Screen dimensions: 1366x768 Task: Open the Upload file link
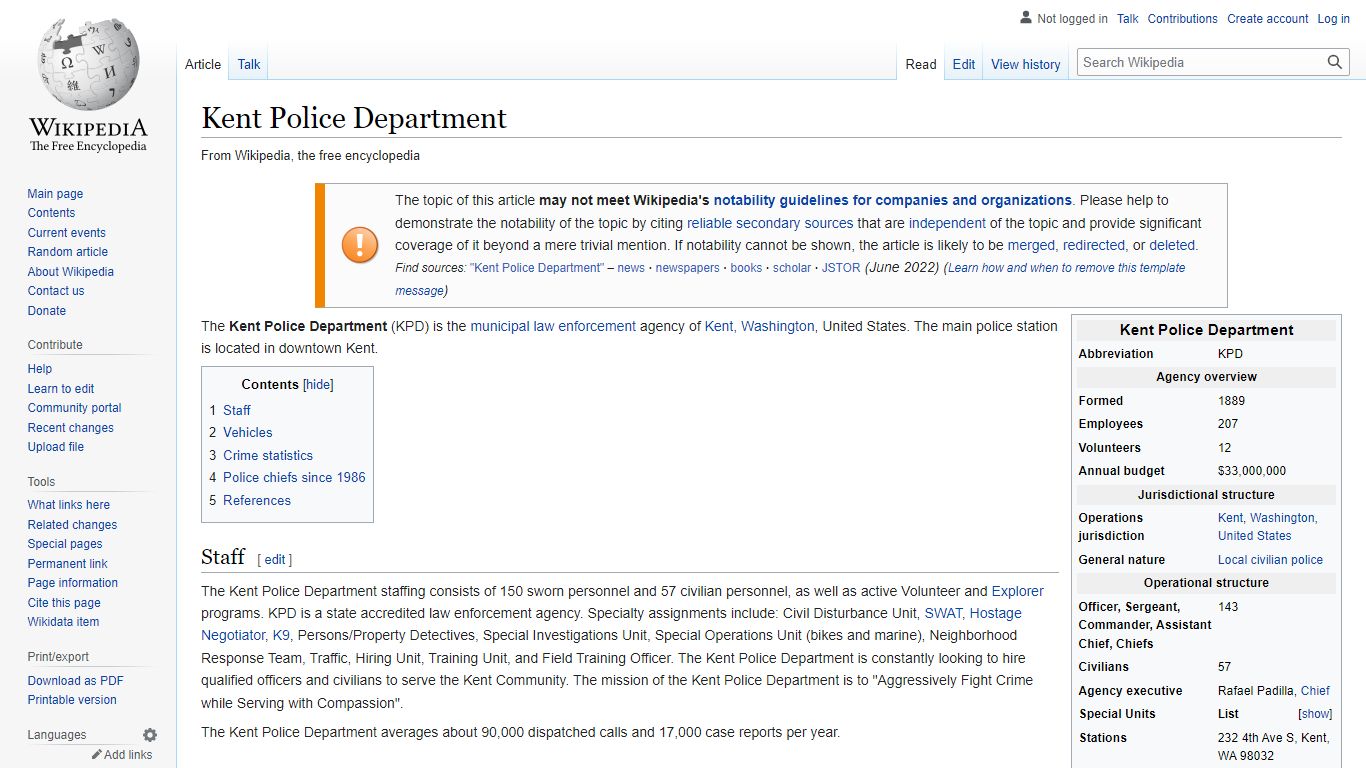click(x=55, y=447)
